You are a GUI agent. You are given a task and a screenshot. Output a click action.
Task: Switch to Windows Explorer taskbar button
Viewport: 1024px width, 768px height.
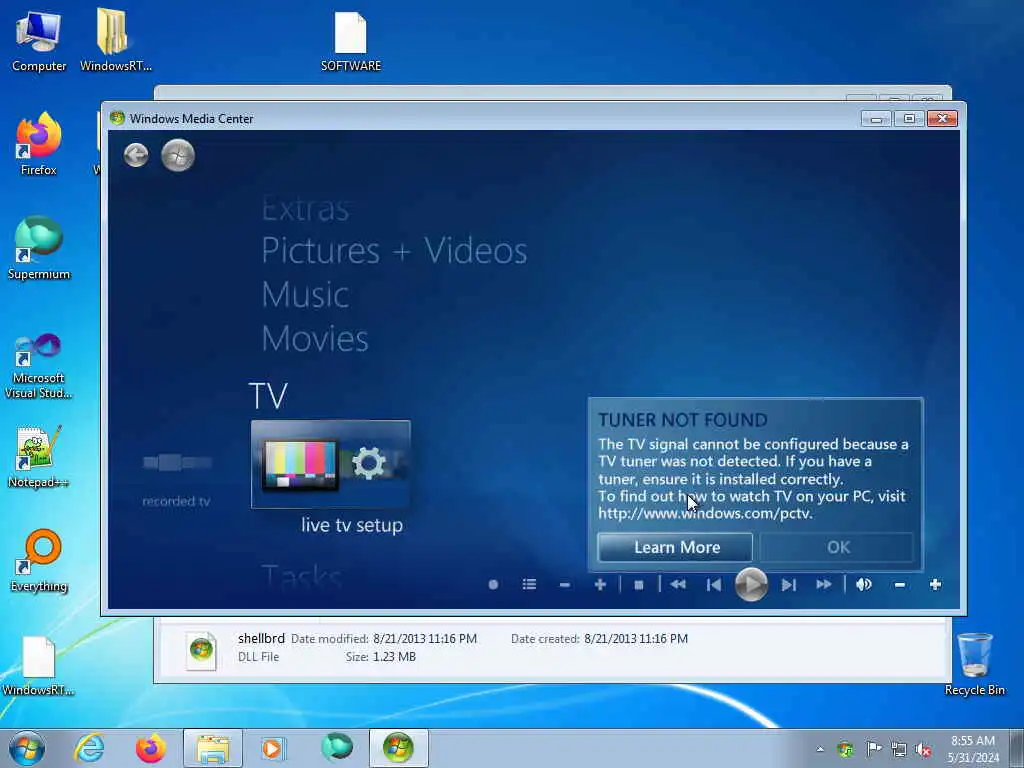pyautogui.click(x=213, y=748)
